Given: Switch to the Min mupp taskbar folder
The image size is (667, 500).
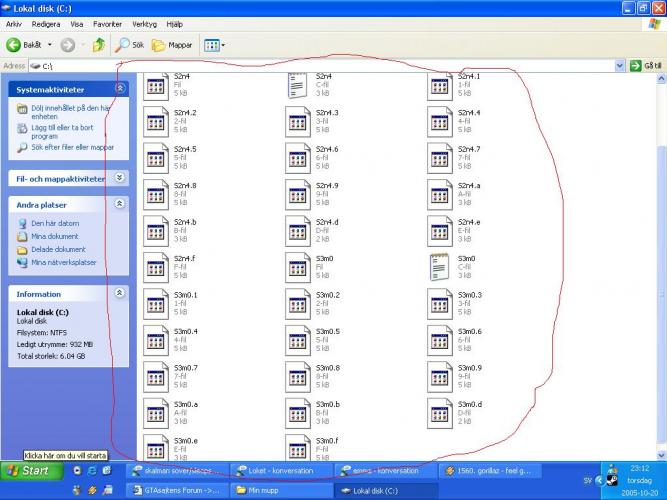Looking at the screenshot, I should tap(281, 491).
